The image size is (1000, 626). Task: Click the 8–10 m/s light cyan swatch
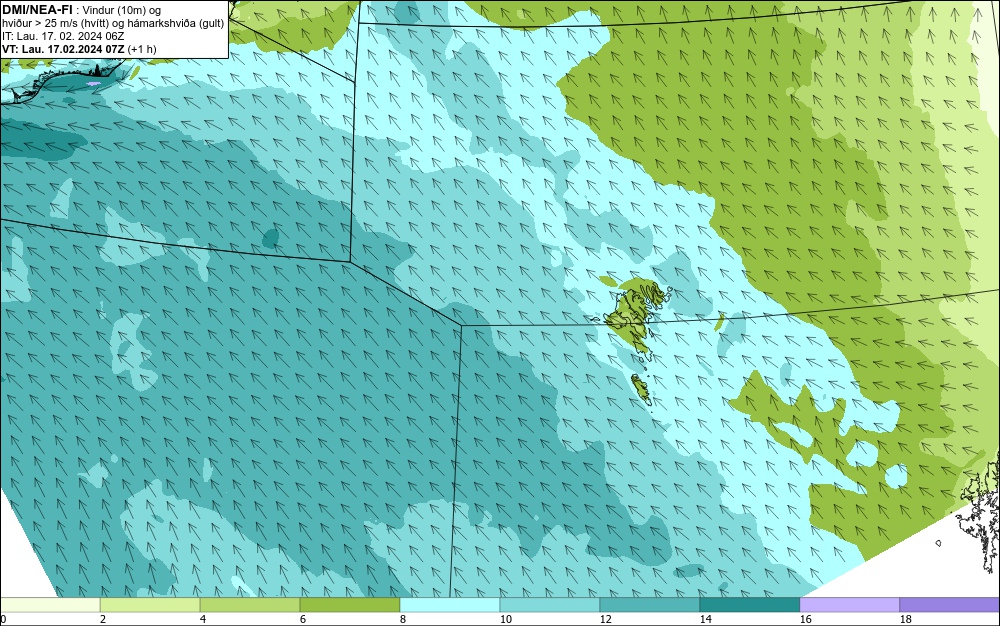(450, 605)
